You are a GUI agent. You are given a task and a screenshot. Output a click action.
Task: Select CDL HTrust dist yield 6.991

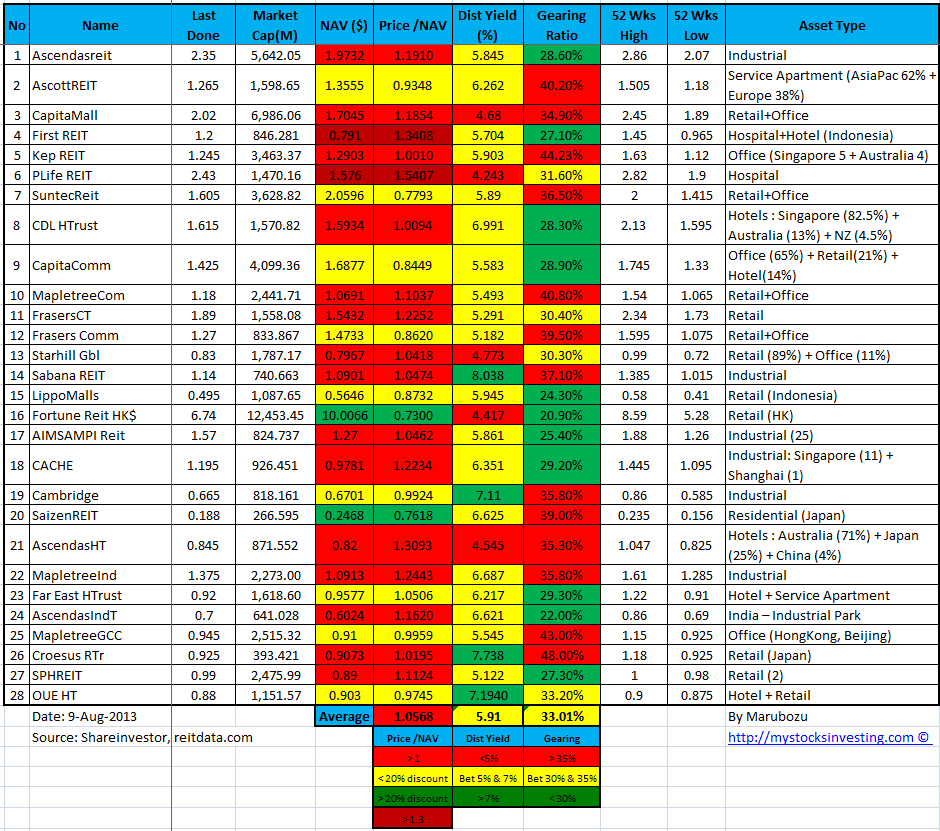487,225
